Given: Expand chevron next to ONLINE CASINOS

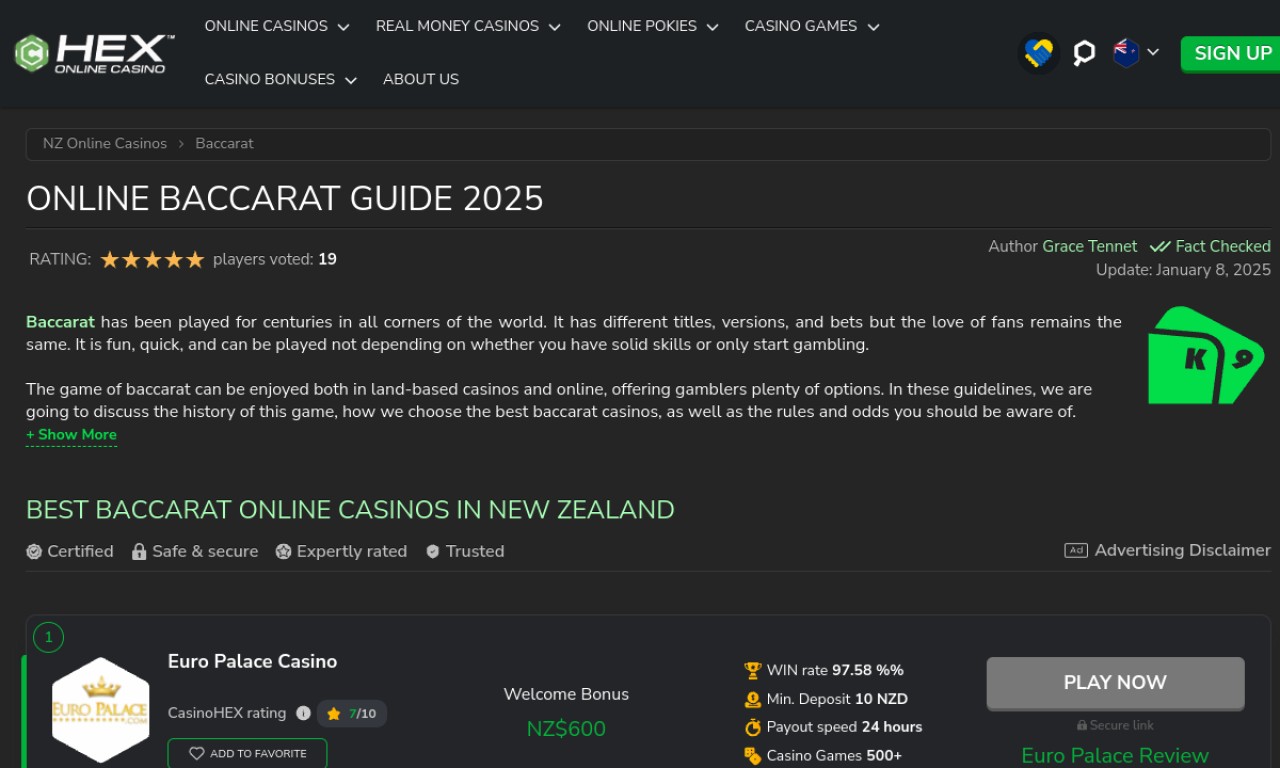Looking at the screenshot, I should (344, 27).
